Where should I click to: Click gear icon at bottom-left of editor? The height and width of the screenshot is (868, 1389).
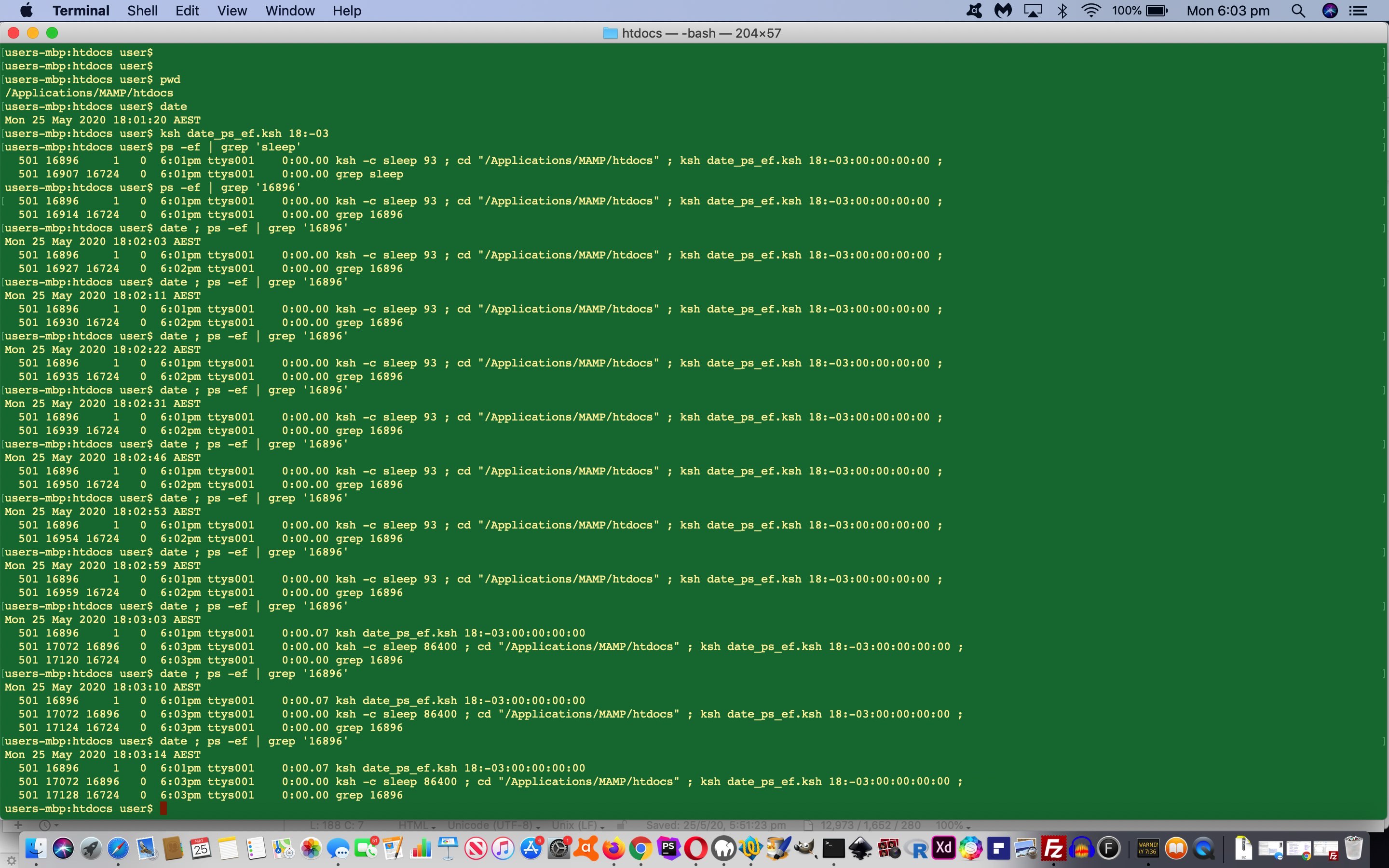pyautogui.click(x=11, y=861)
